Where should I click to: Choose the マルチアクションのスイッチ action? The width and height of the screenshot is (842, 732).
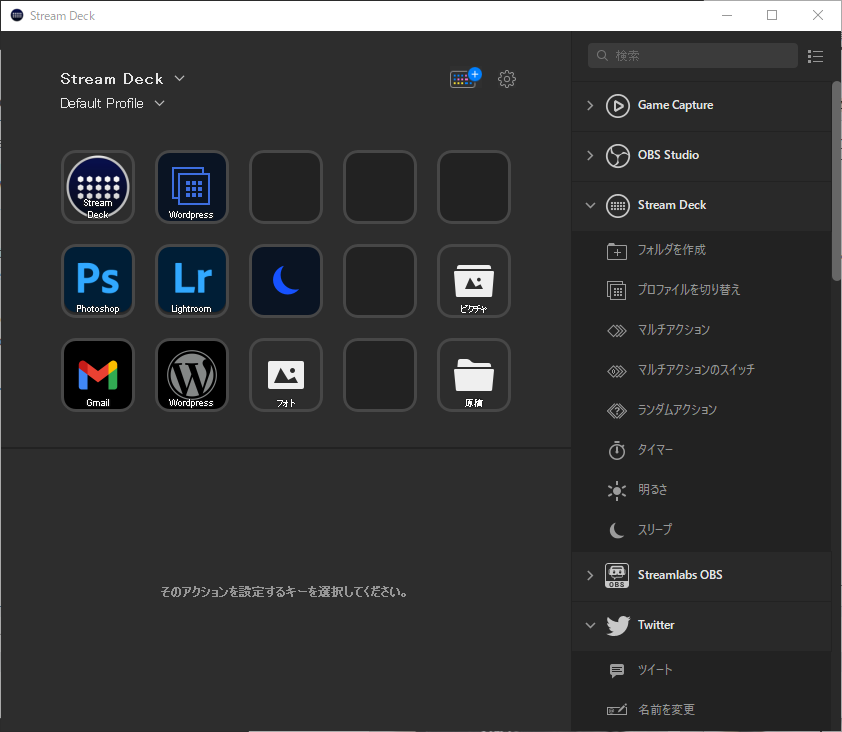point(701,370)
